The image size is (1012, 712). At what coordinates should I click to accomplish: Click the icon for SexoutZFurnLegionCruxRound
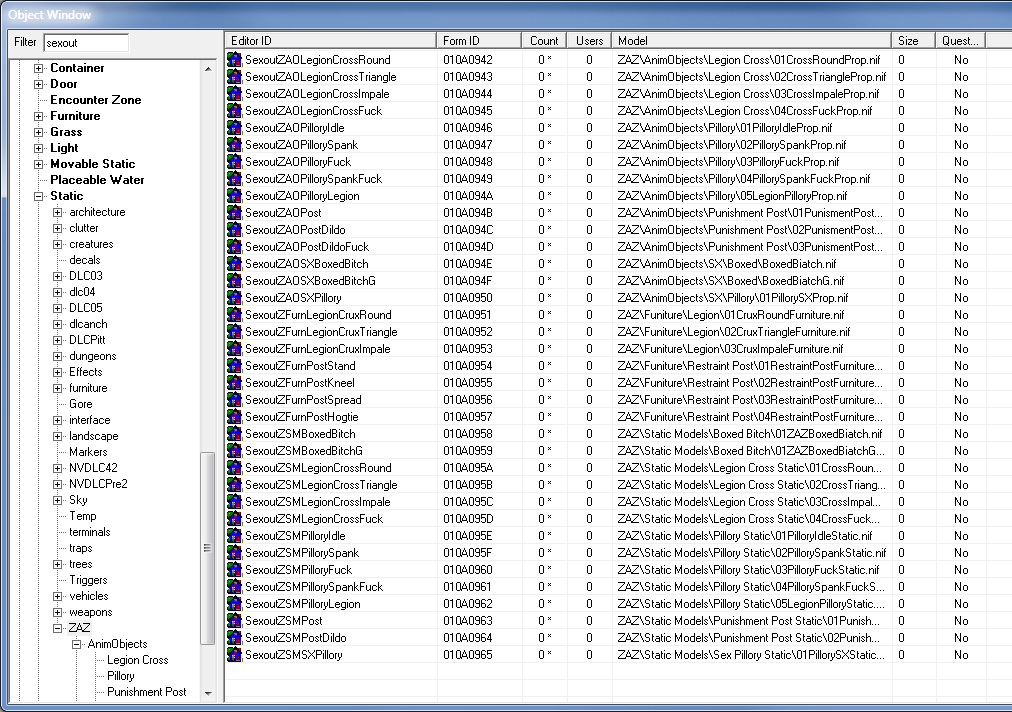(x=235, y=315)
